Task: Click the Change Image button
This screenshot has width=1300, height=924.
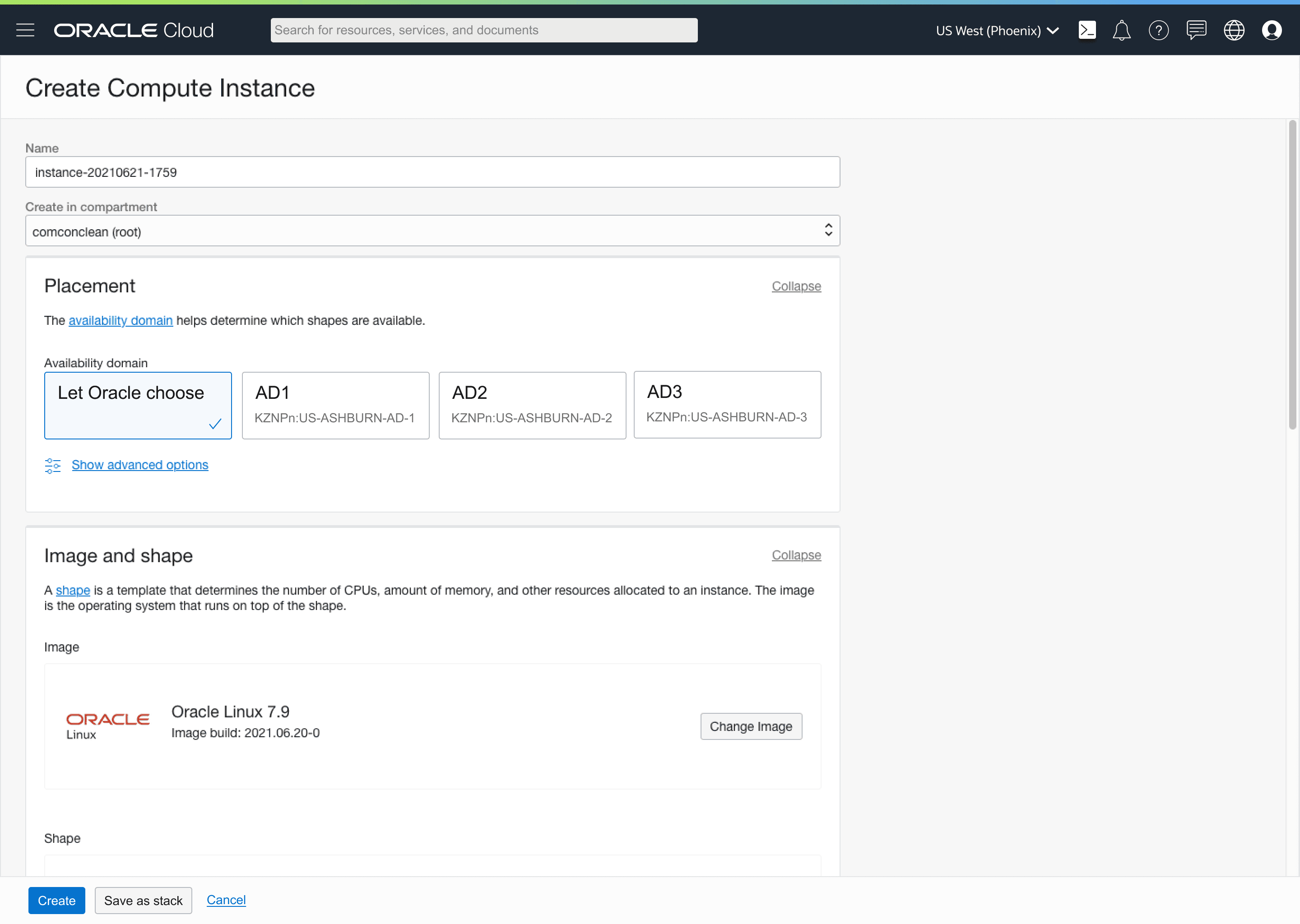Action: click(x=751, y=726)
